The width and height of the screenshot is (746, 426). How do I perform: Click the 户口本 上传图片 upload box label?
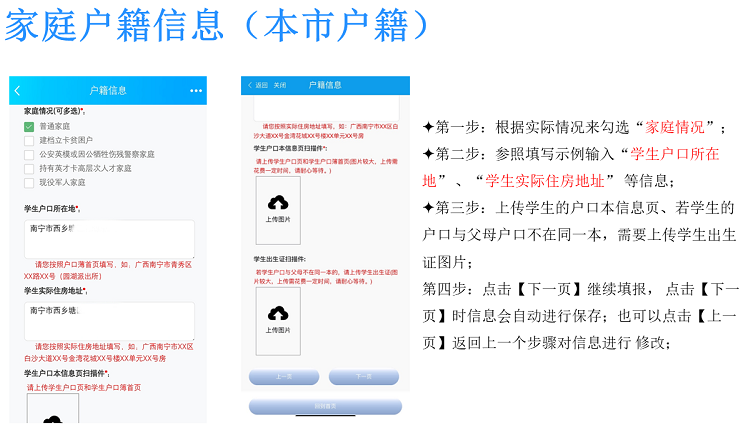tap(278, 219)
